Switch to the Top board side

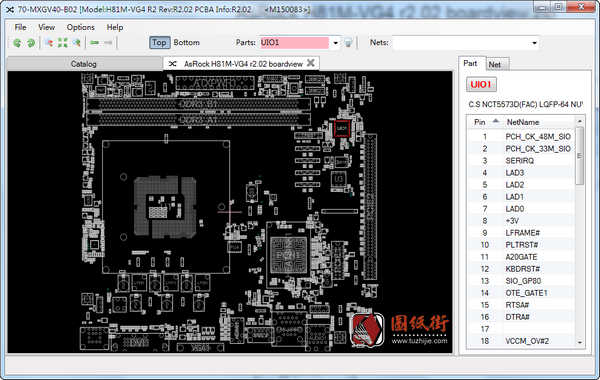(x=159, y=42)
